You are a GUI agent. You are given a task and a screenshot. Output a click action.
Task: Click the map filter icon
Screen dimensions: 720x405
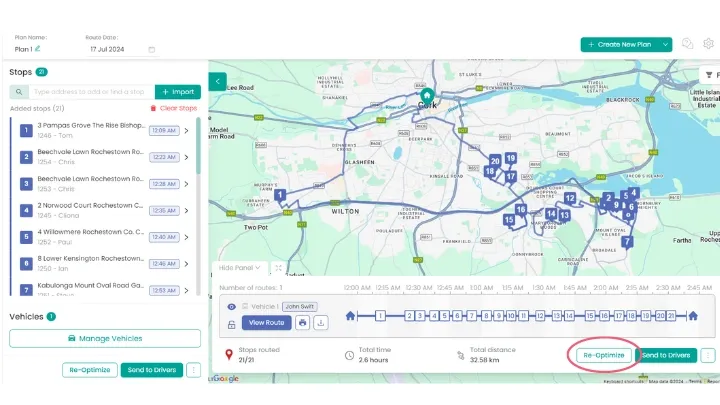708,75
